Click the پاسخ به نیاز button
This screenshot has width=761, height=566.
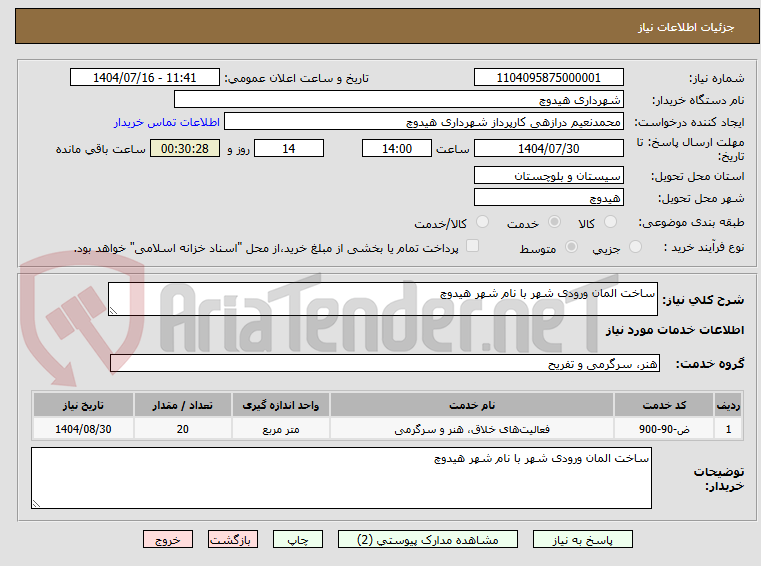point(582,539)
